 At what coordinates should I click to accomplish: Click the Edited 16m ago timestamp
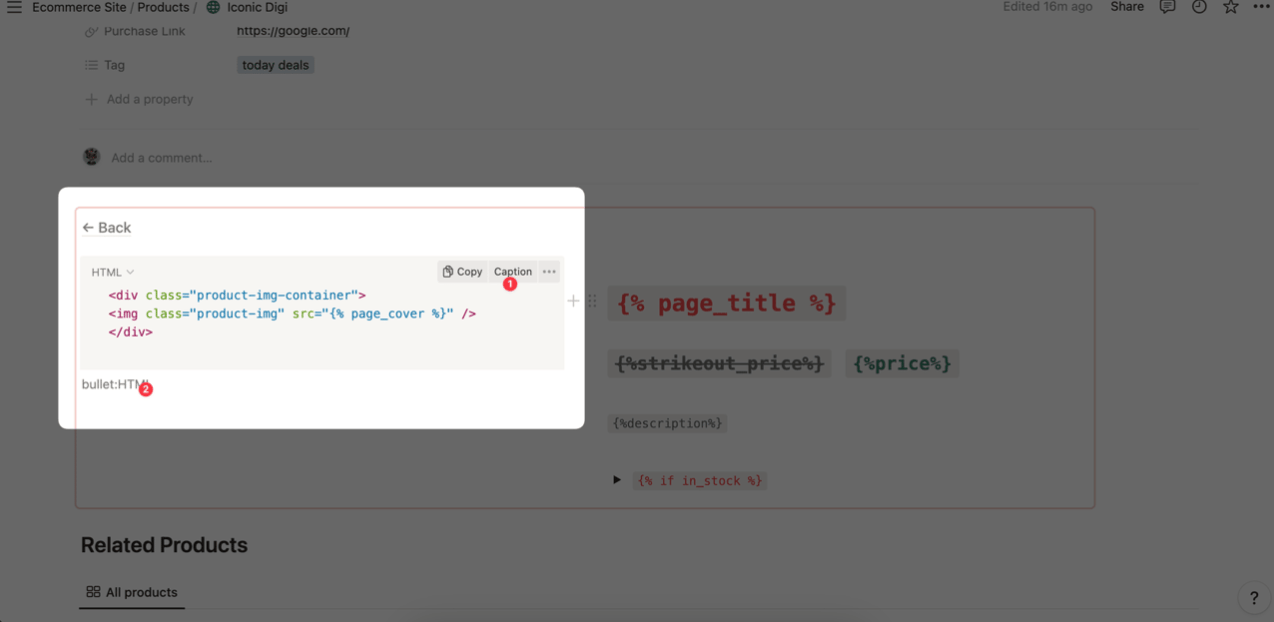(x=1047, y=7)
